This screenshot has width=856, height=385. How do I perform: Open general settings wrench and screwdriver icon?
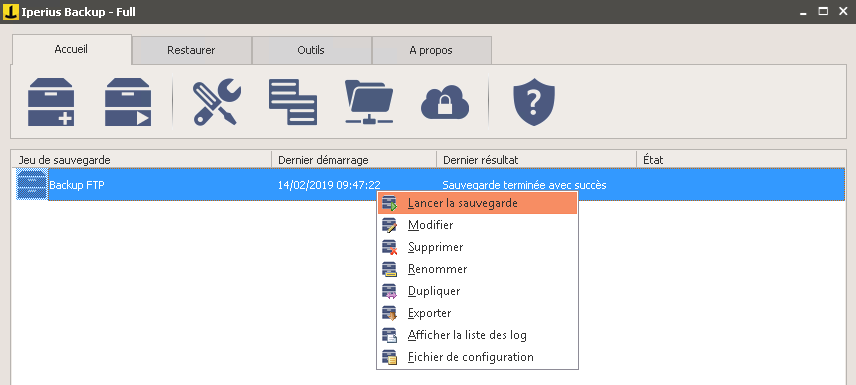tap(217, 102)
